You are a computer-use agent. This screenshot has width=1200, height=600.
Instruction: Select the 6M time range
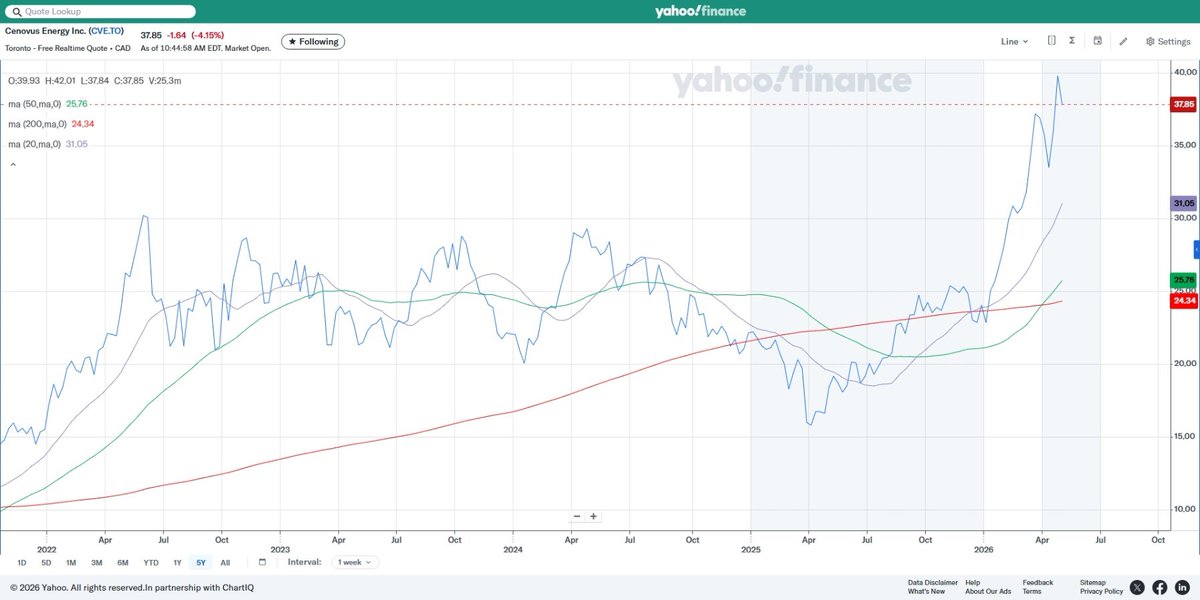[x=122, y=562]
